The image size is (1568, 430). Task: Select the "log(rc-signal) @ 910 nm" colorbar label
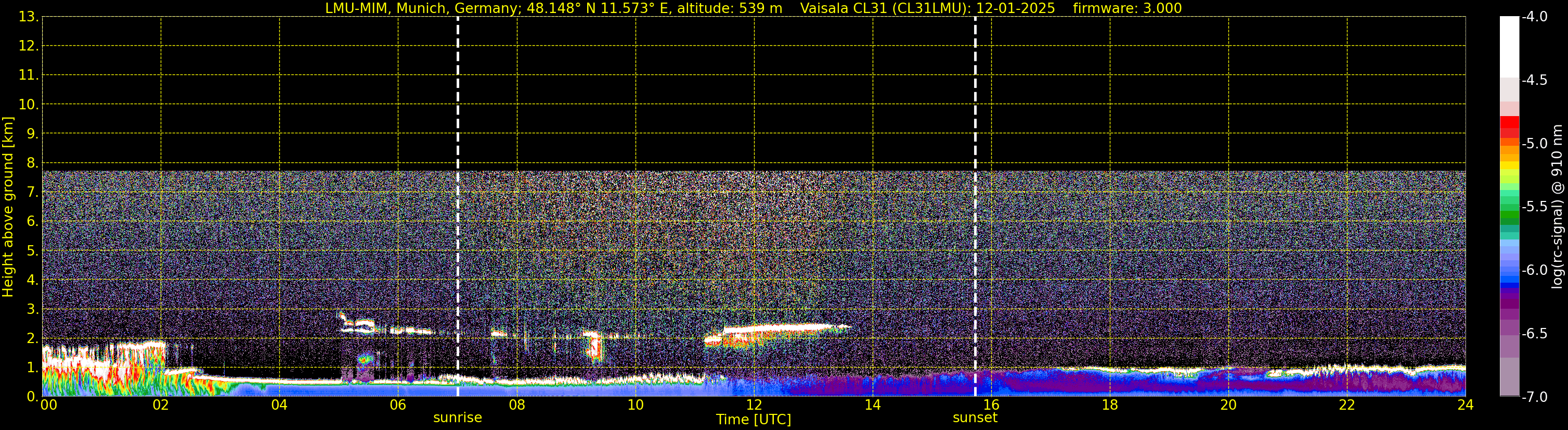point(1558,207)
